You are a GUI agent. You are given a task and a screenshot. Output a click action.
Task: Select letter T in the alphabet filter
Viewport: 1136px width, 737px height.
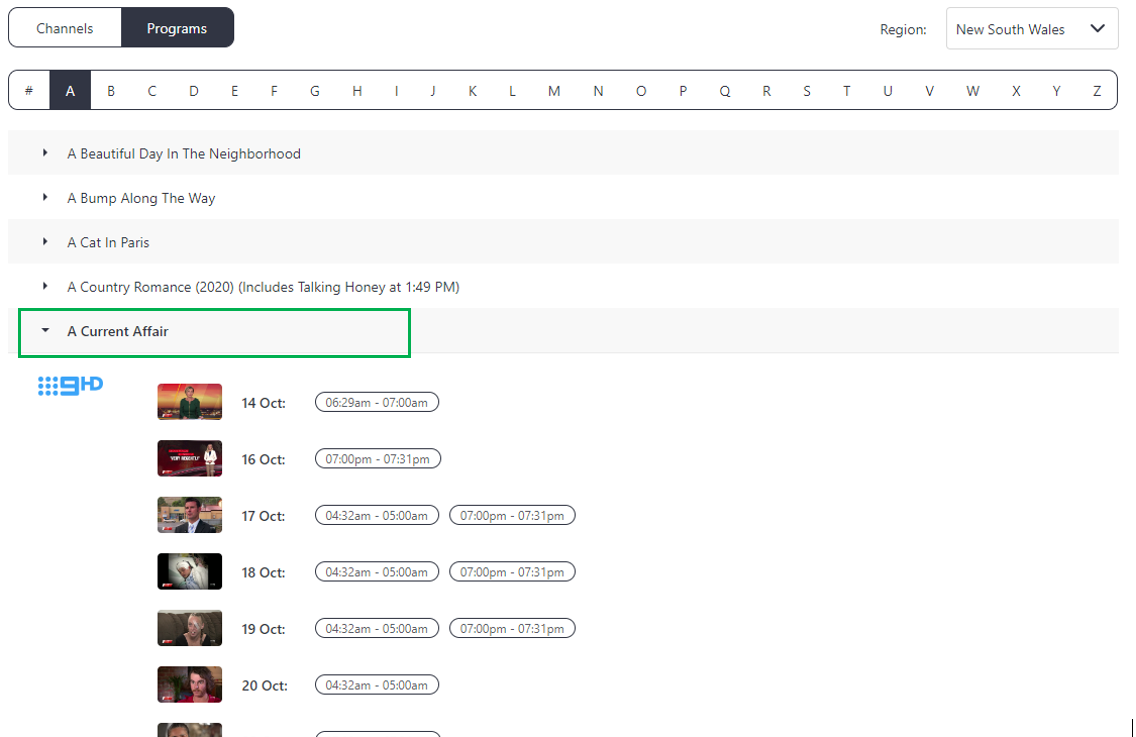(x=846, y=91)
